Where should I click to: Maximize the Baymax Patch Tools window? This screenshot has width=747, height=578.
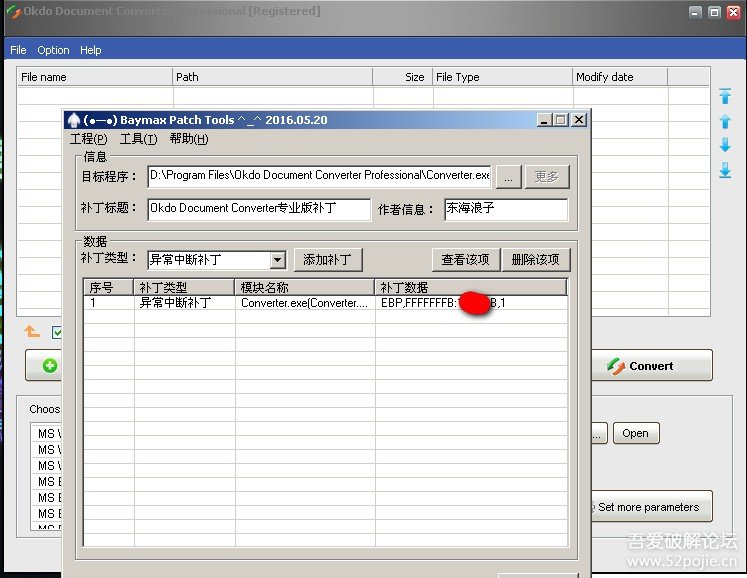[x=561, y=120]
